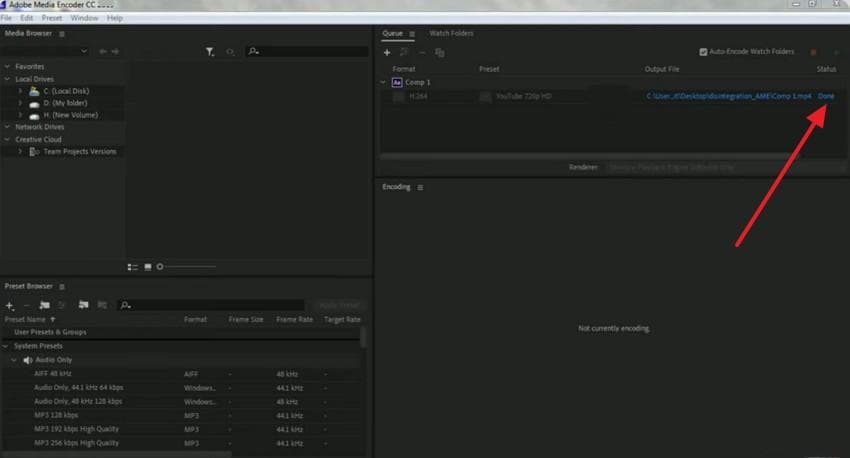This screenshot has width=850, height=458.
Task: Collapse the Favorites tree section
Action: coord(7,67)
